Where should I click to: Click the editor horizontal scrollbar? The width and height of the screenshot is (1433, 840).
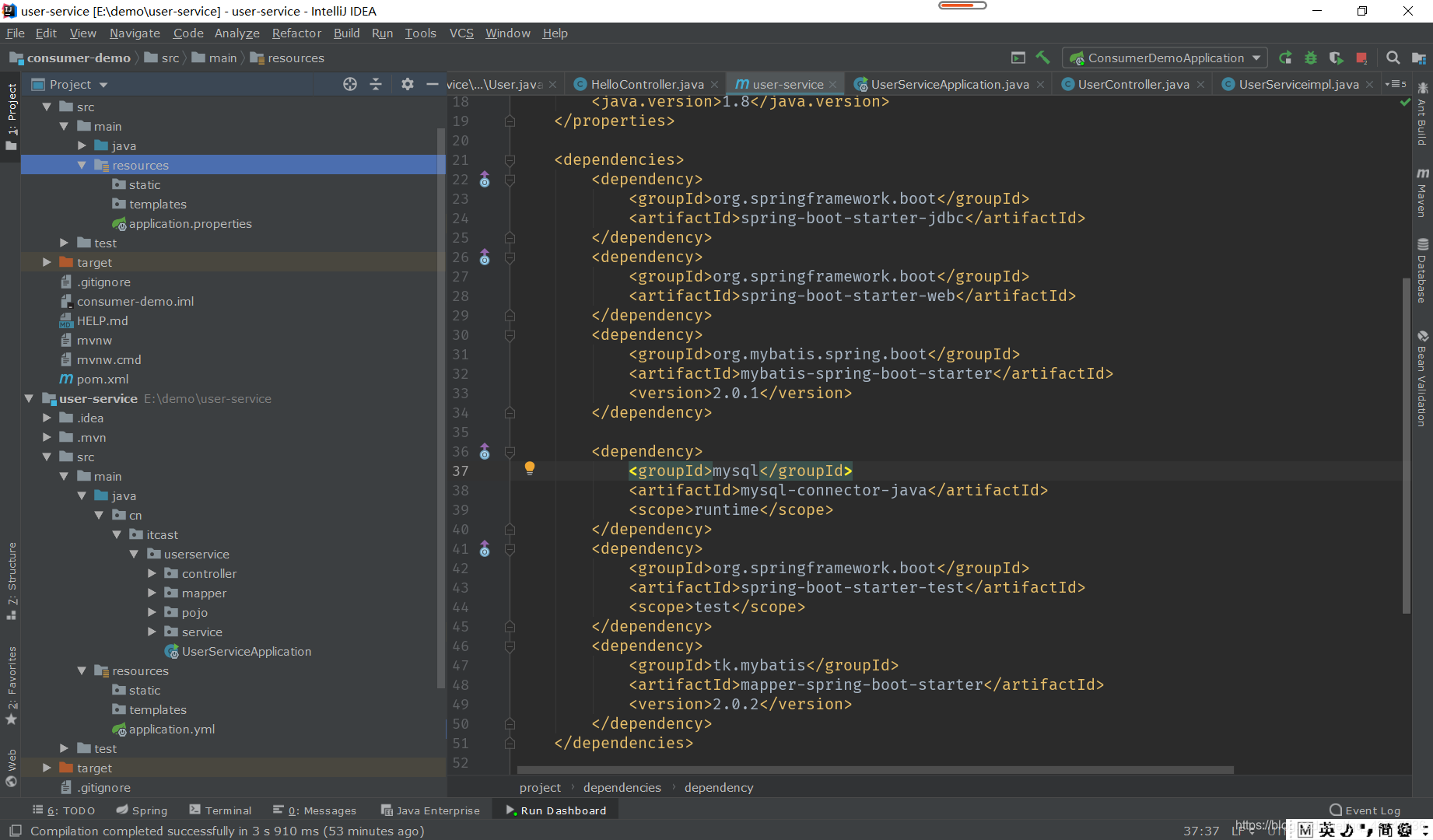click(x=875, y=770)
